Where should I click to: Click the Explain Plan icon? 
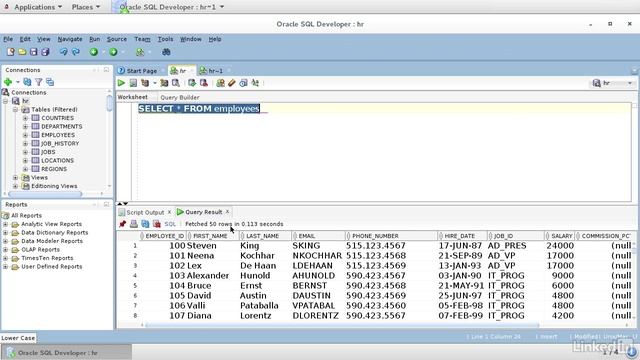click(145, 83)
